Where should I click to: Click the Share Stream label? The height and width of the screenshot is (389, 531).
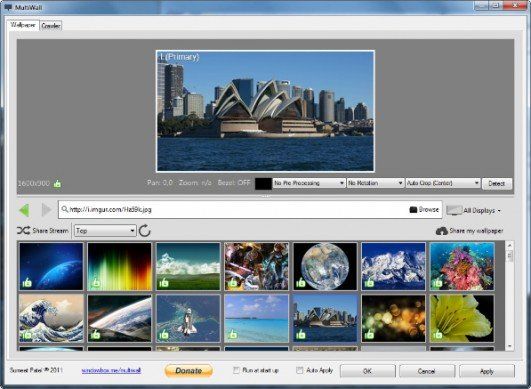click(x=50, y=231)
